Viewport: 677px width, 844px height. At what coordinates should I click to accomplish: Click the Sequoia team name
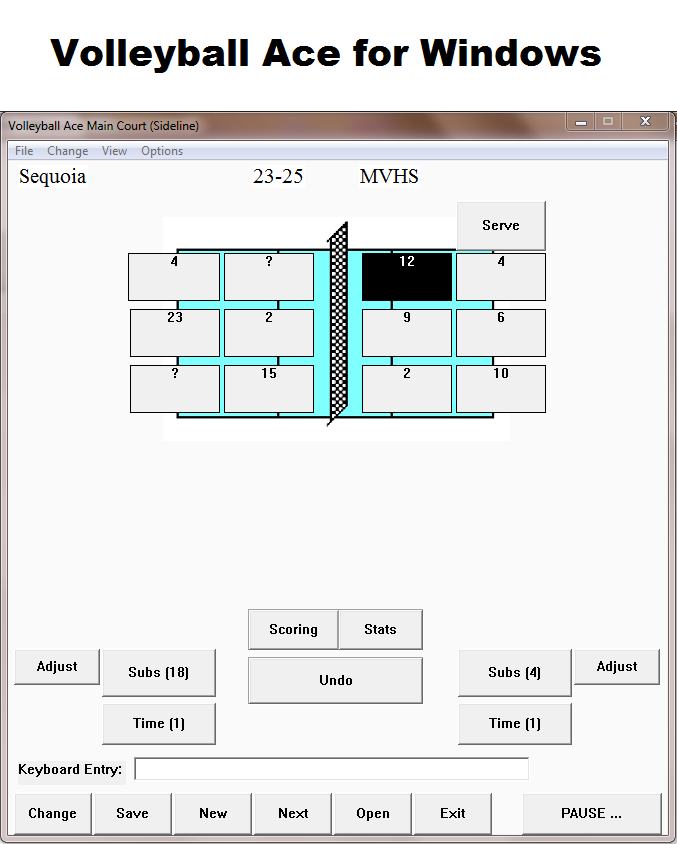tap(53, 177)
